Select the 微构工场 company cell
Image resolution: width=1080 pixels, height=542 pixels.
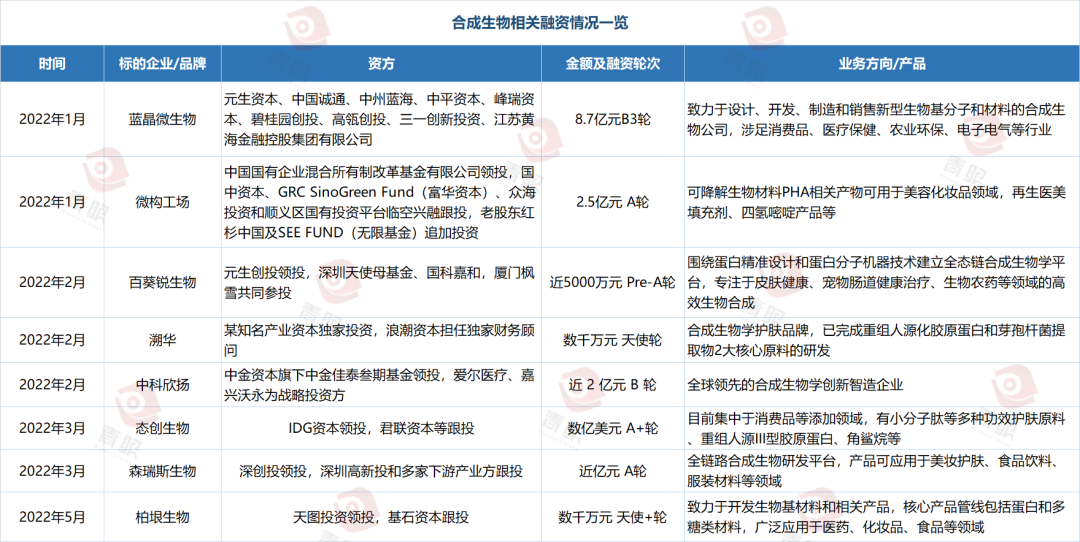tap(162, 201)
